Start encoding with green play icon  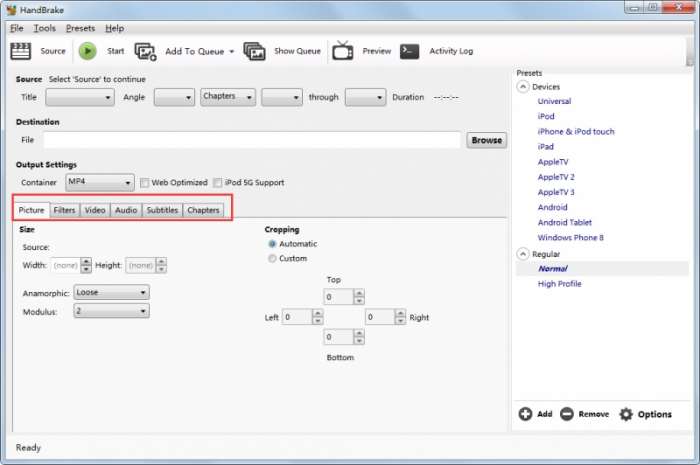pos(88,51)
